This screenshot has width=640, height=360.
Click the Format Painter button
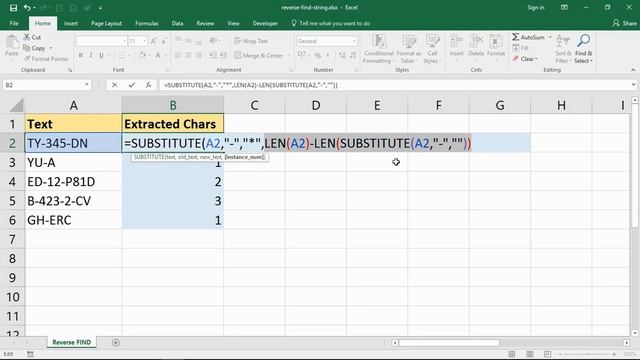coord(46,59)
